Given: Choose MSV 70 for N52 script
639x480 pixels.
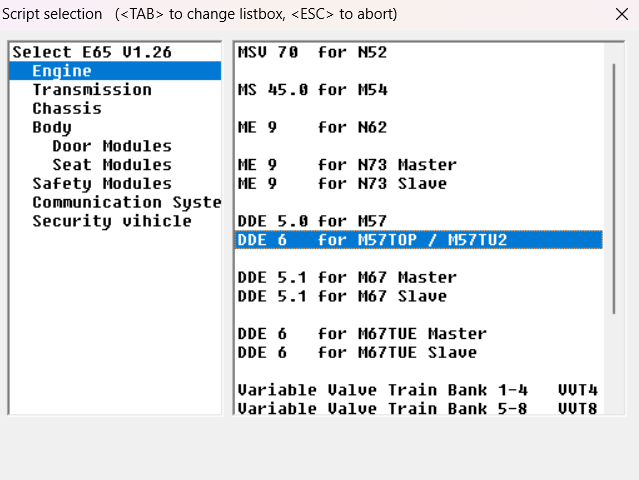Looking at the screenshot, I should pyautogui.click(x=419, y=52).
